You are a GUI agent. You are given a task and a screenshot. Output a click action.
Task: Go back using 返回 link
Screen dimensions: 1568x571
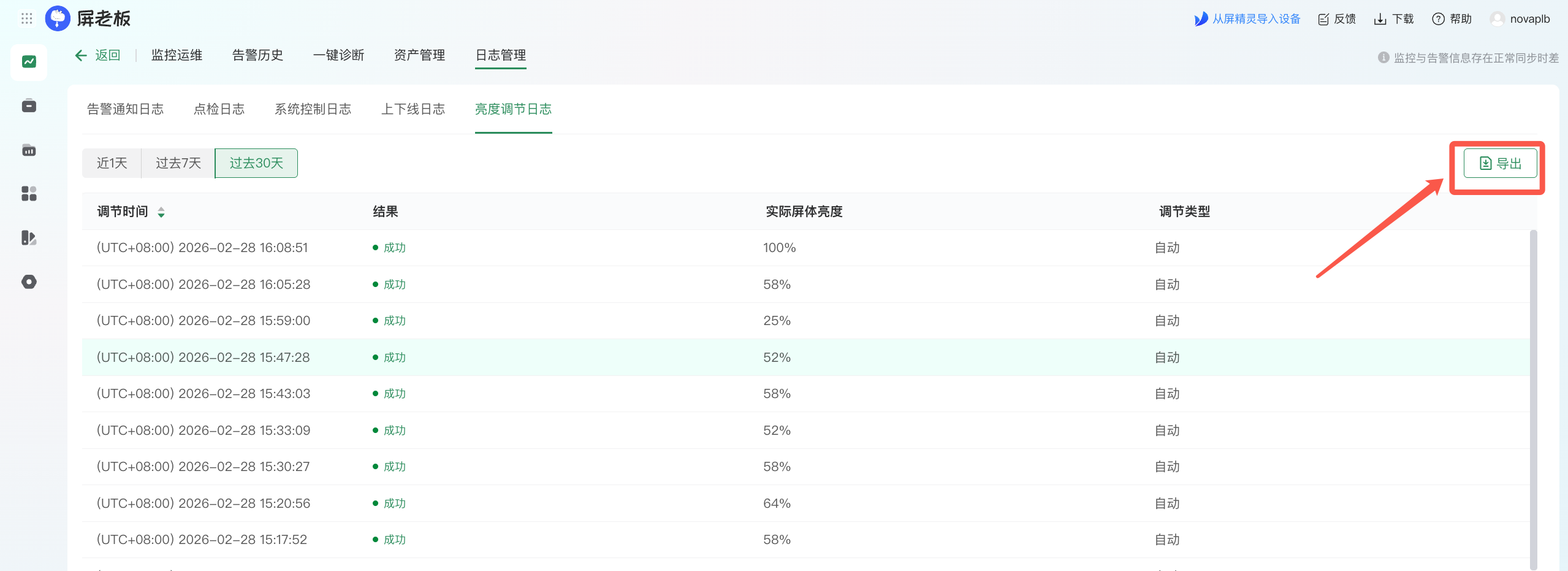(x=98, y=55)
